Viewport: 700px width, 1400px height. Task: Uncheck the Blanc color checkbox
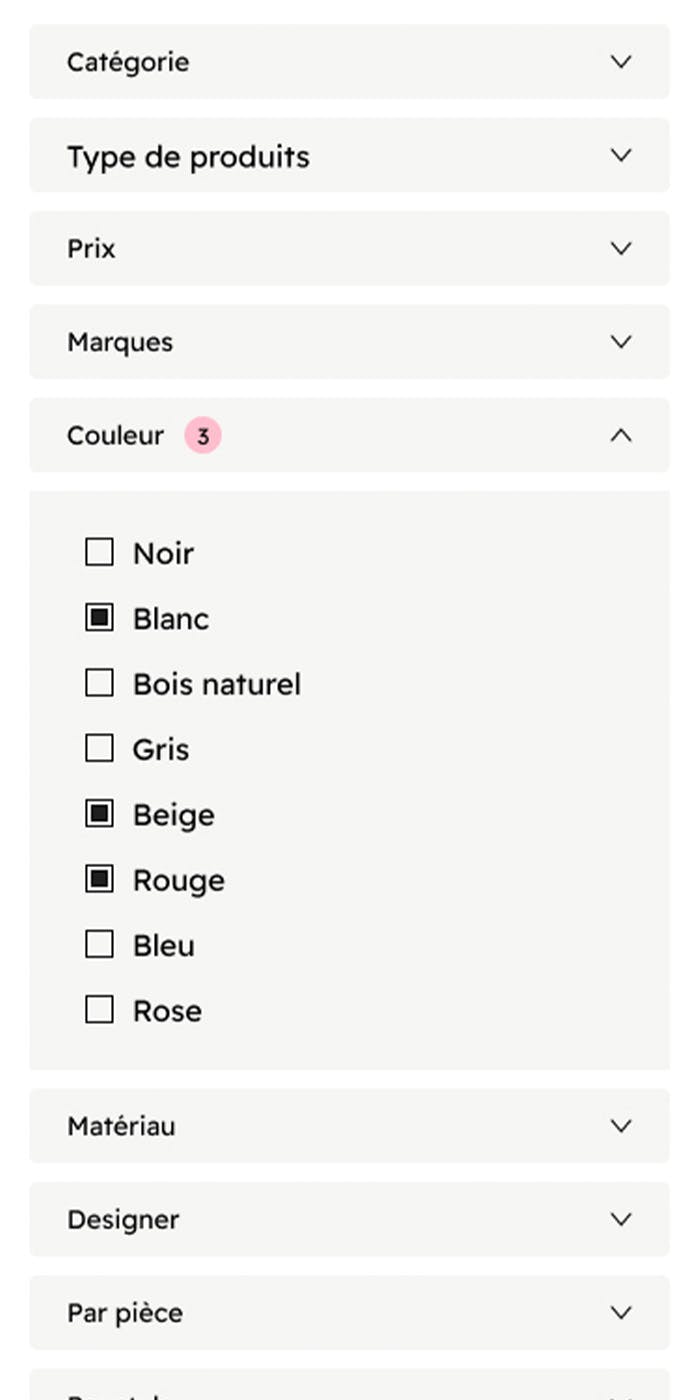tap(99, 618)
